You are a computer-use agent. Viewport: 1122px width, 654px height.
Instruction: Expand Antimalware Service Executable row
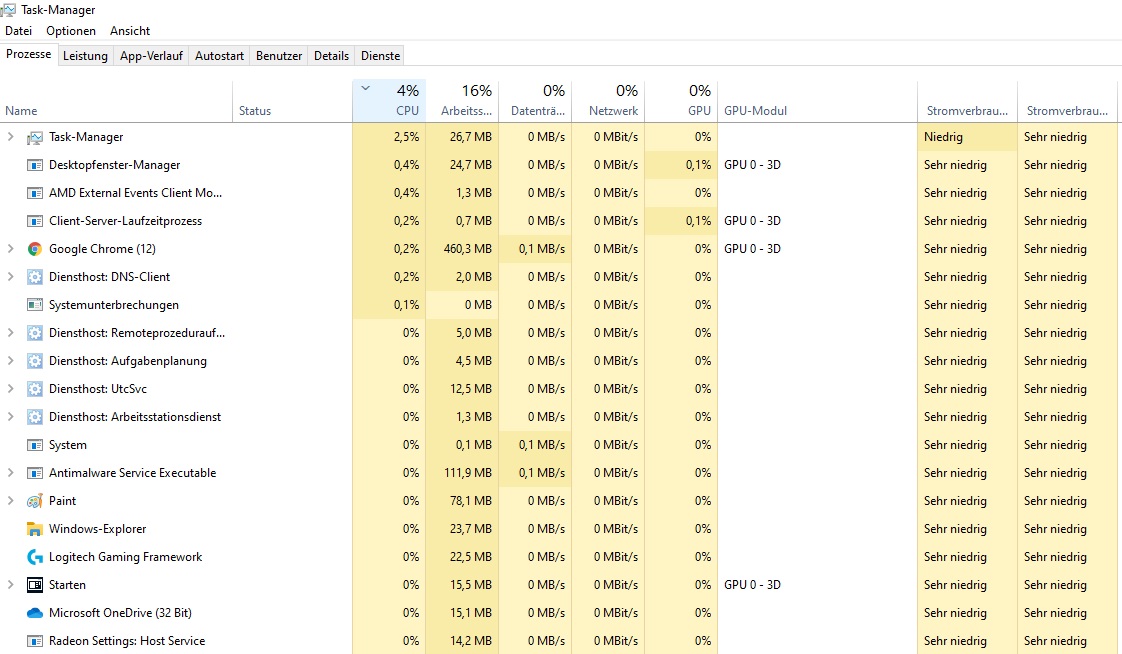(x=10, y=473)
